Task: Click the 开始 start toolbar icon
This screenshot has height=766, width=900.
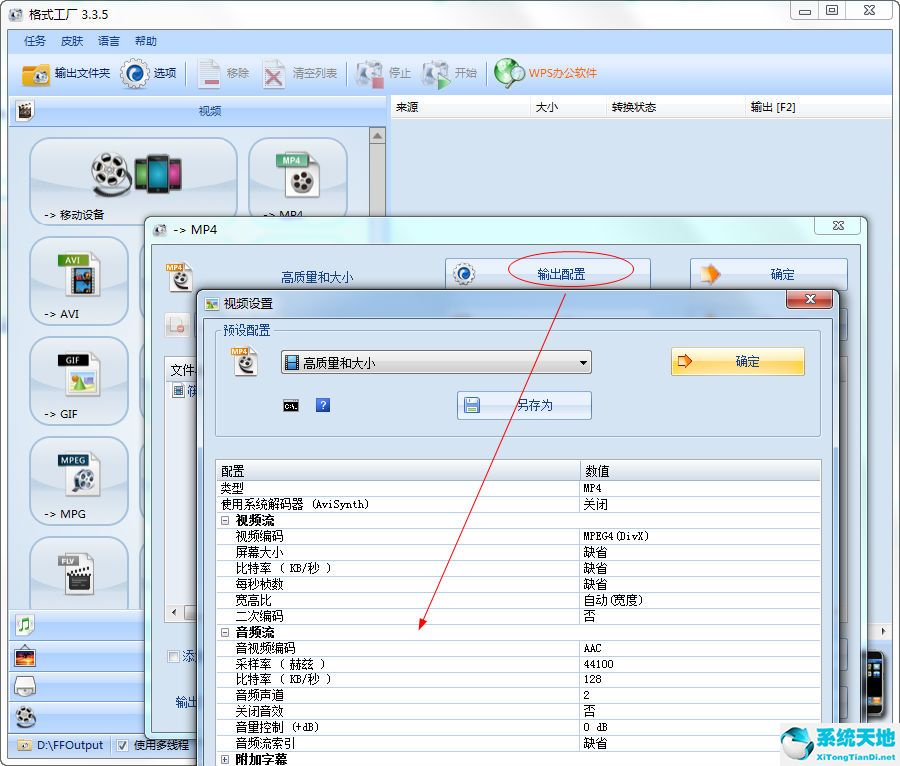Action: 436,74
